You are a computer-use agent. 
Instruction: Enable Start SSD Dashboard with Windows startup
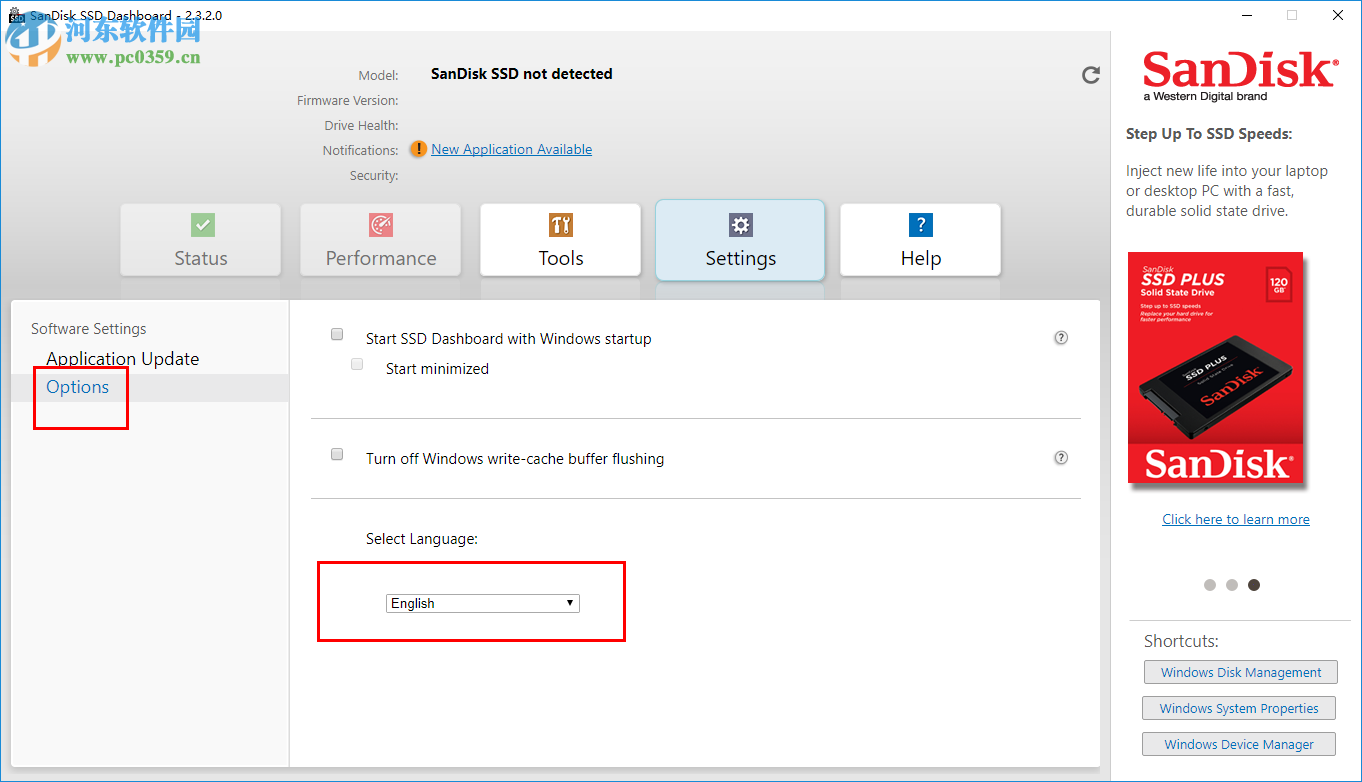point(337,335)
